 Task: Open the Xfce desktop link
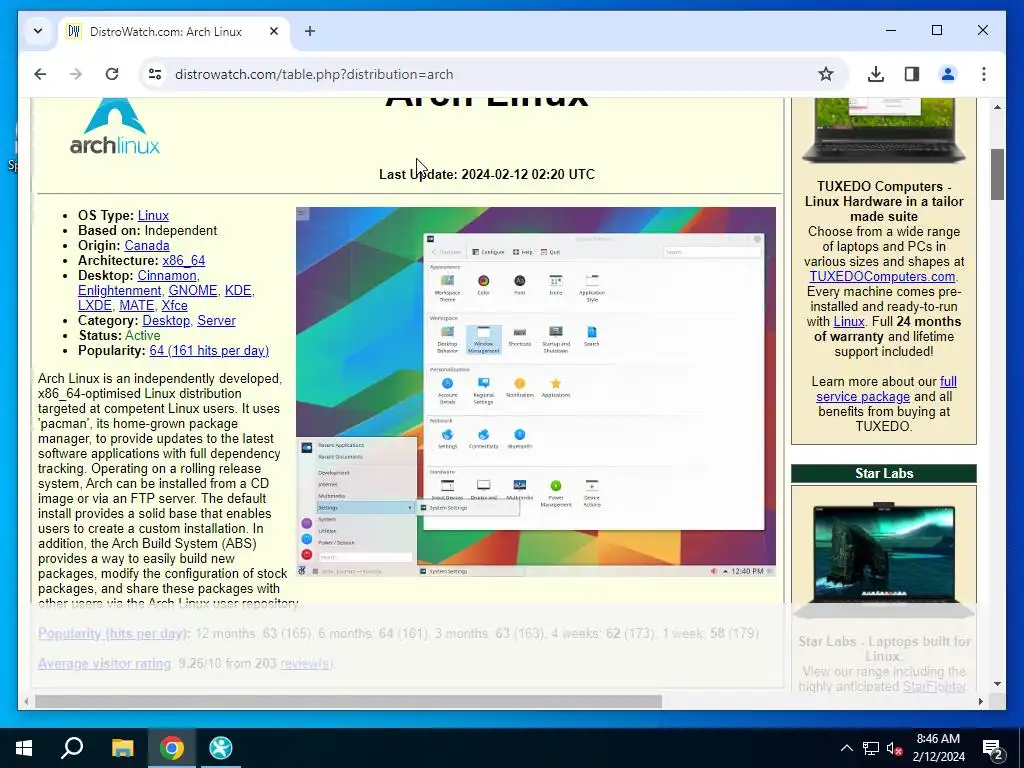174,306
